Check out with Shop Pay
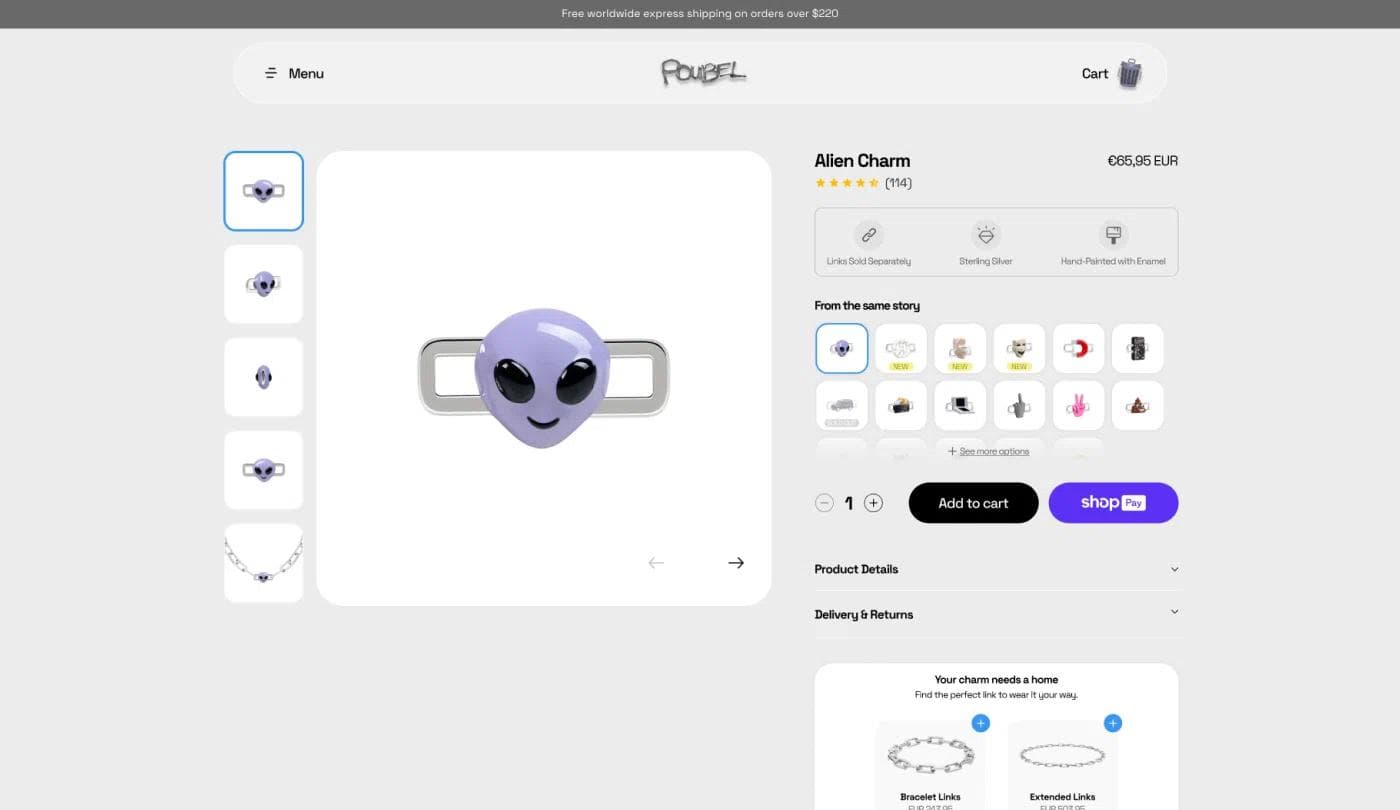Image resolution: width=1400 pixels, height=810 pixels. [x=1113, y=502]
